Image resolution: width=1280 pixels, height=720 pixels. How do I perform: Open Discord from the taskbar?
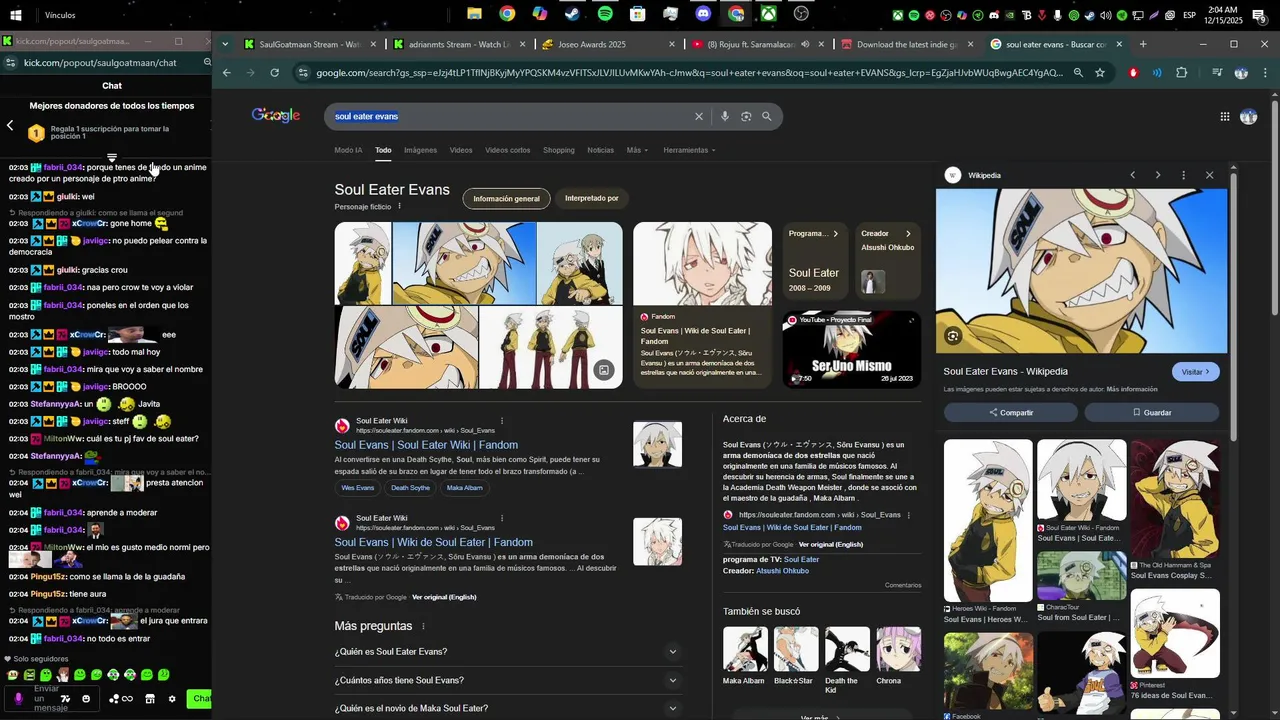pyautogui.click(x=703, y=14)
